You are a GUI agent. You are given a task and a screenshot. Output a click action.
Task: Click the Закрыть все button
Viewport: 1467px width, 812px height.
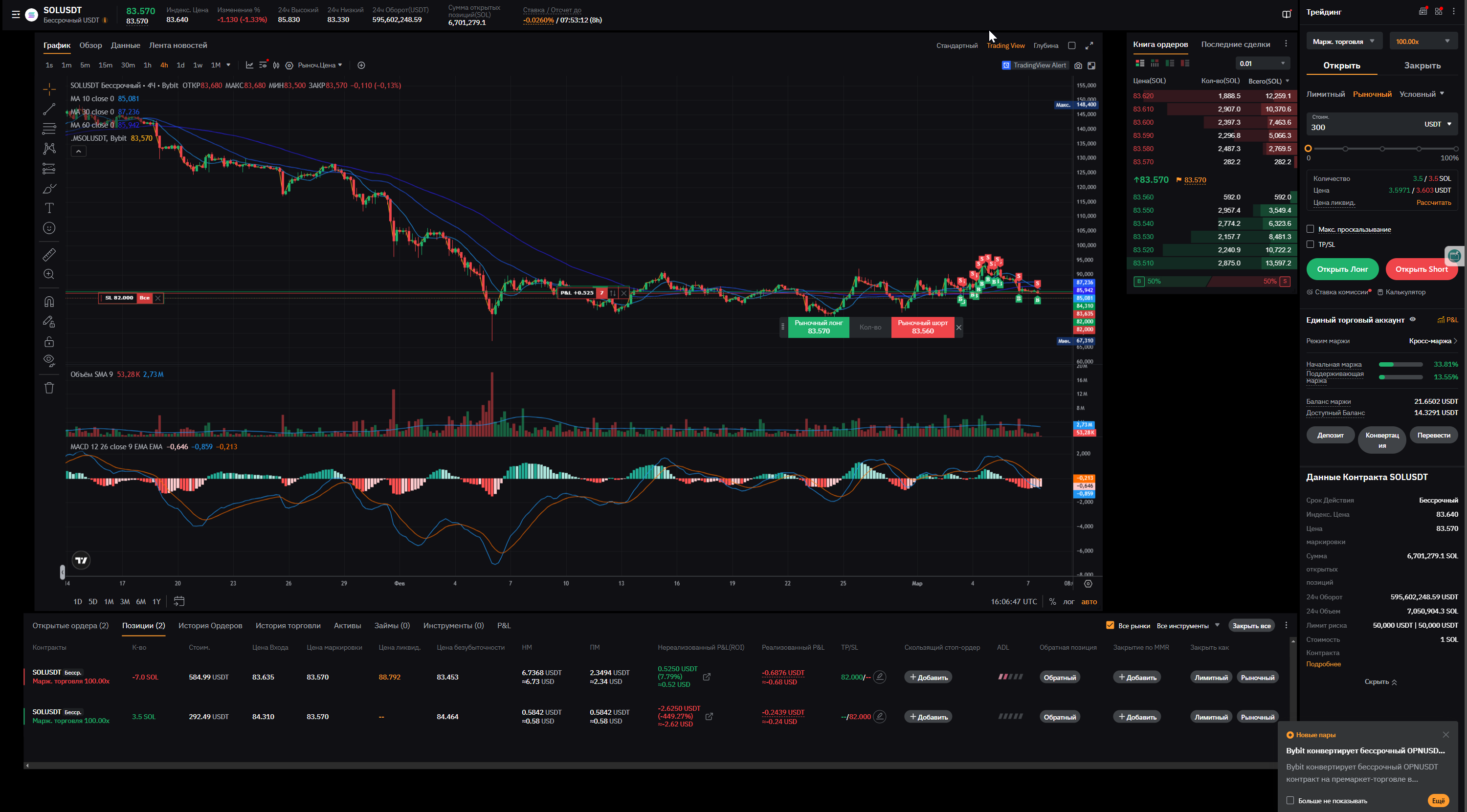point(1251,626)
